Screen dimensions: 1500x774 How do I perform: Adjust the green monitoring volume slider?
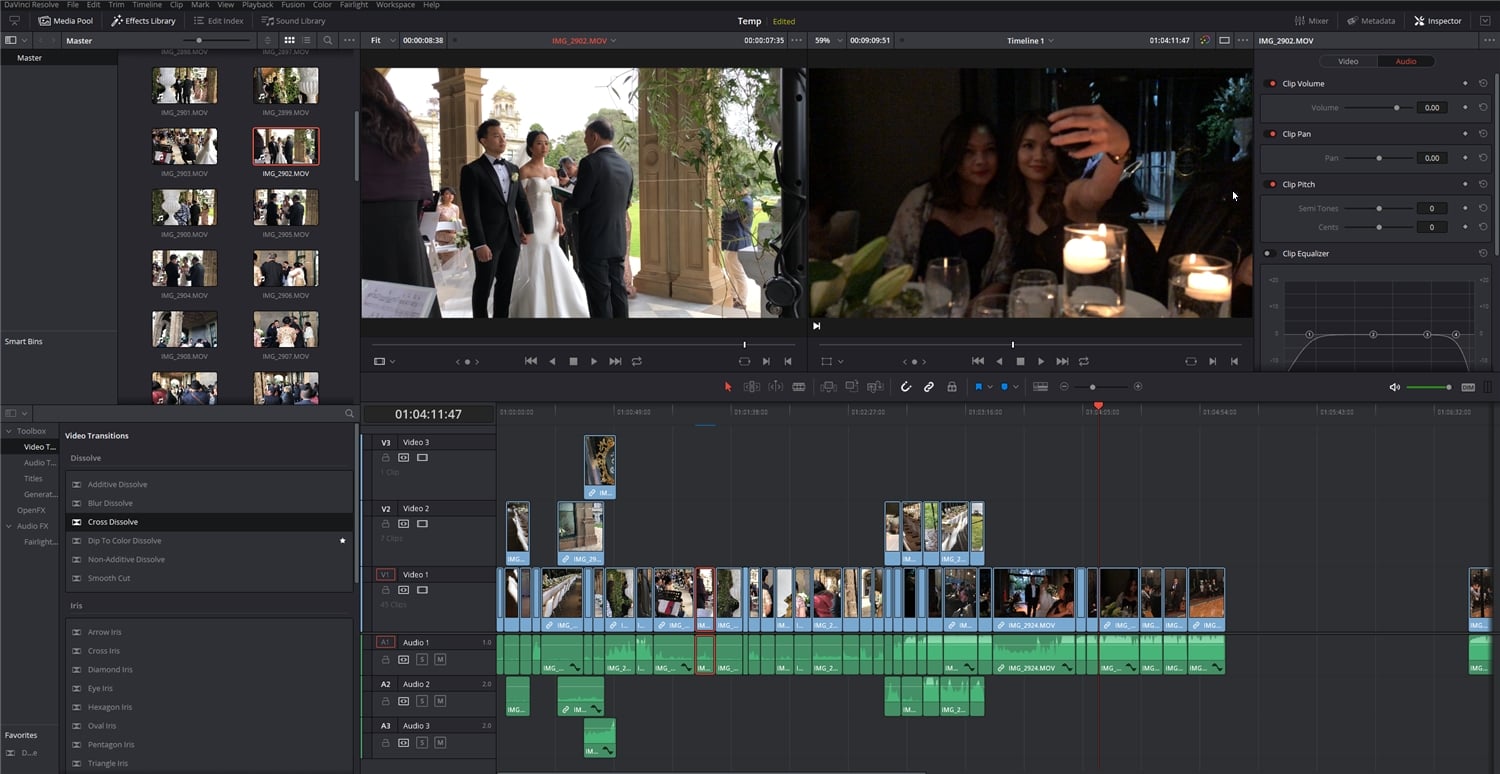(1429, 387)
